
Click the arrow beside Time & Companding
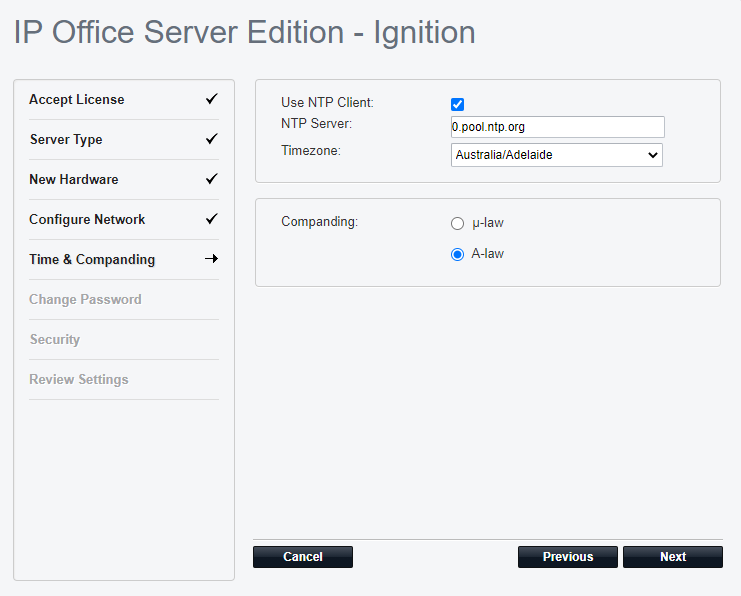point(212,259)
